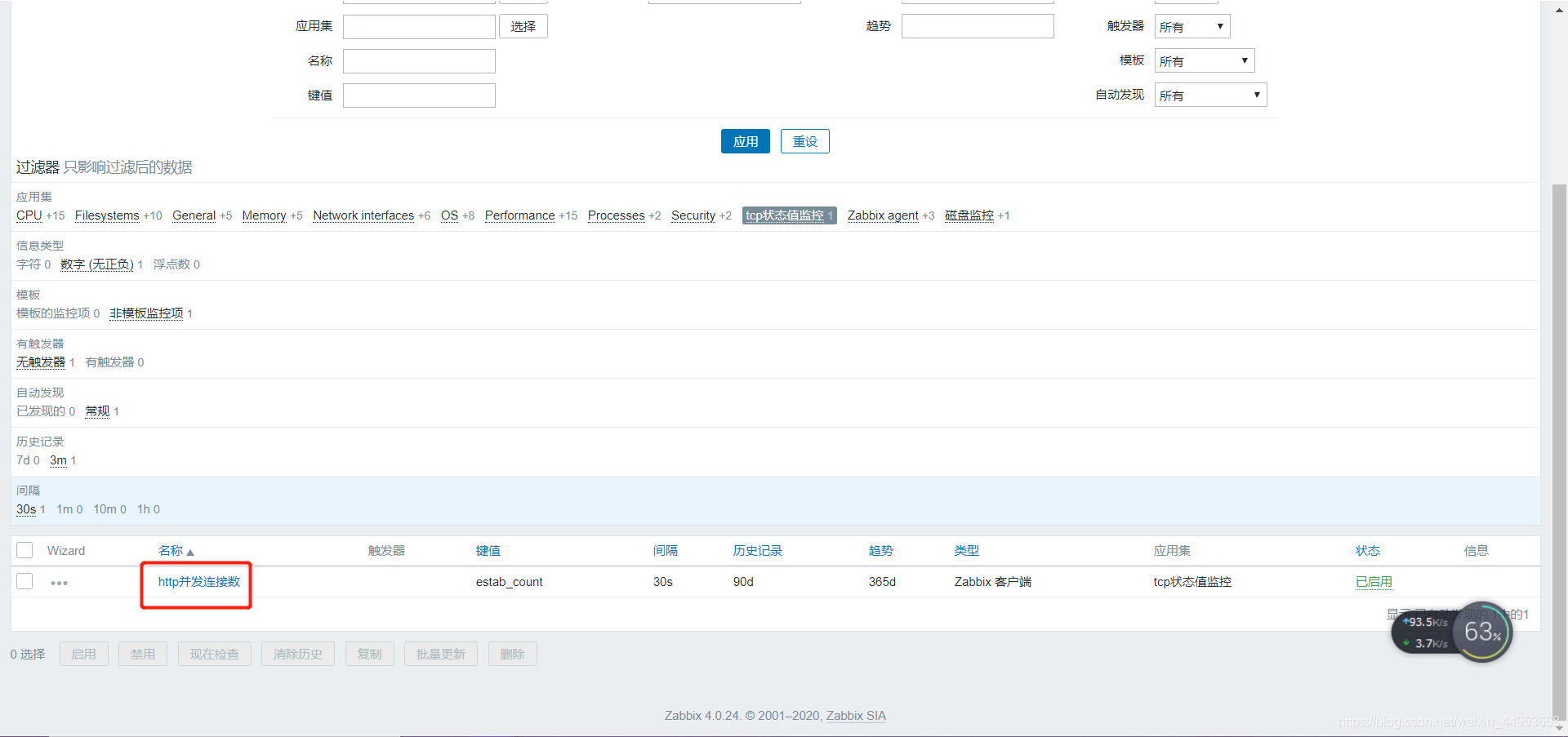1568x737 pixels.
Task: Open the 自动发现 dropdown set to 所有
Action: click(x=1210, y=95)
